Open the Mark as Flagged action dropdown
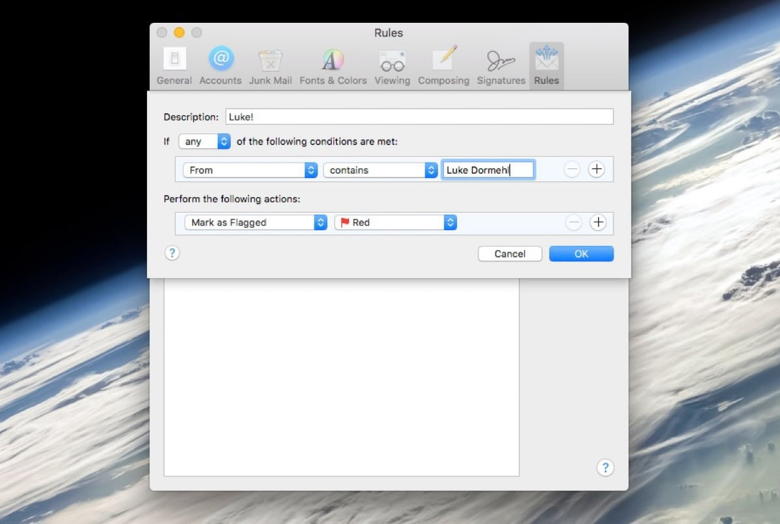Screen dimensions: 780x524 click(256, 223)
